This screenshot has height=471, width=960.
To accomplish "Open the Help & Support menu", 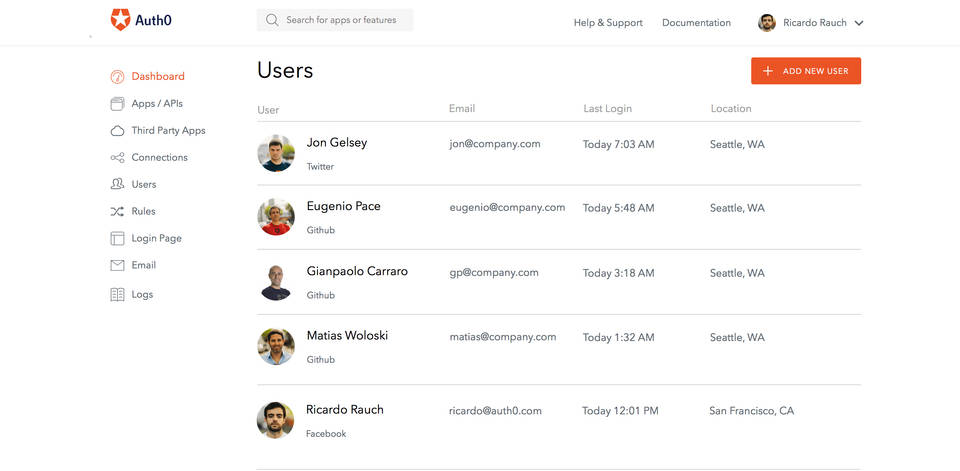I will [608, 23].
